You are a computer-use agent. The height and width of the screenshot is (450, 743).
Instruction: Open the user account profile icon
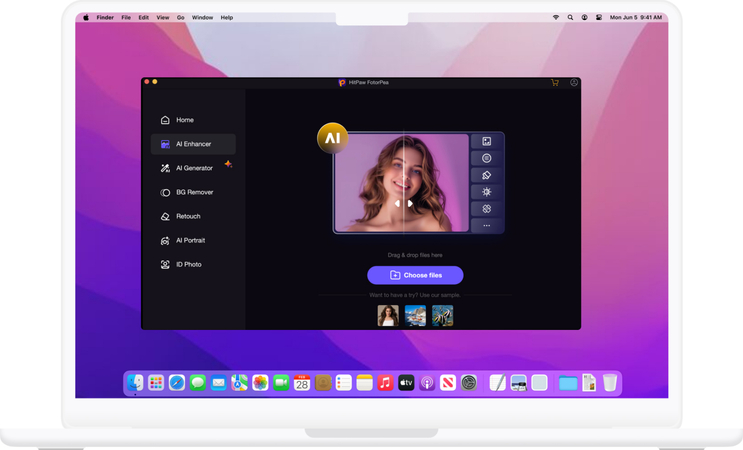click(x=574, y=83)
